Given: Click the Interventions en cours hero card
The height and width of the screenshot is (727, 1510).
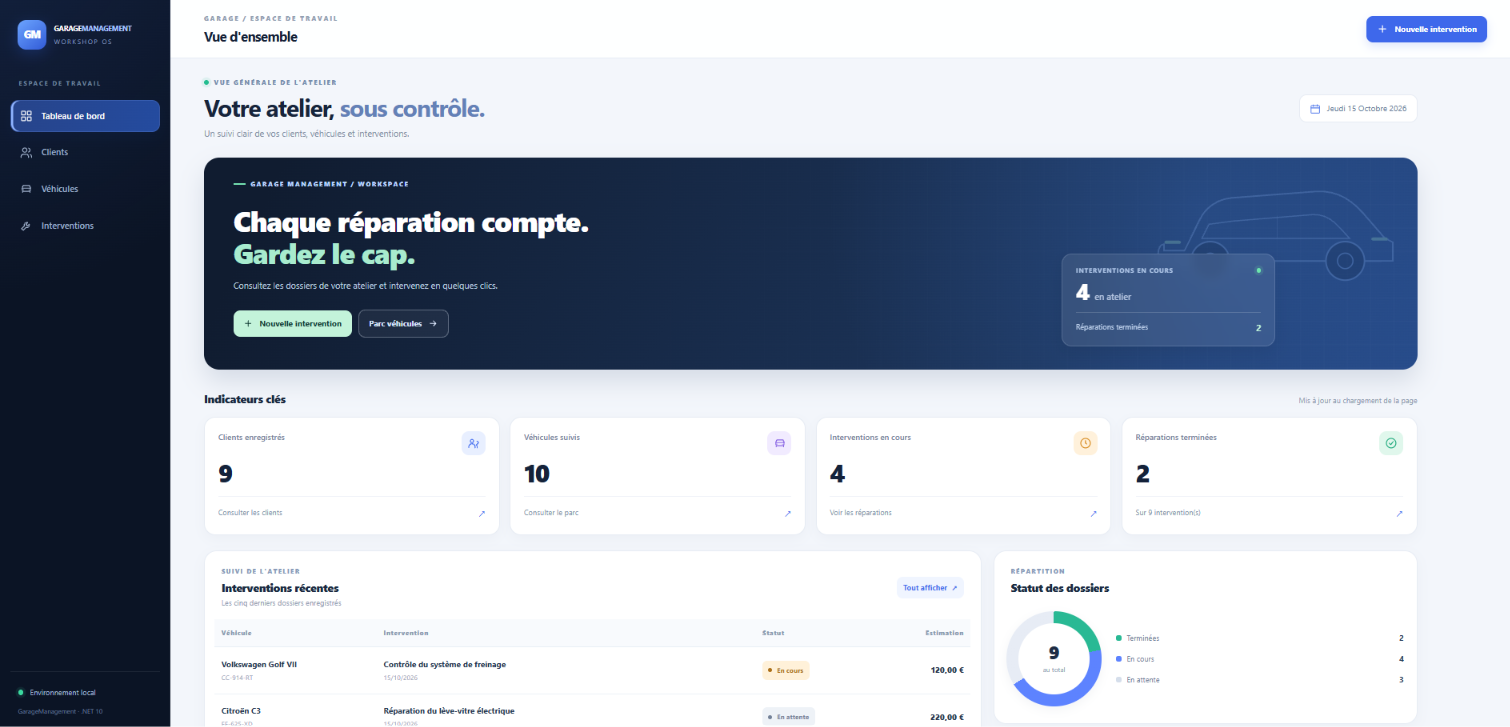Looking at the screenshot, I should click(1168, 300).
